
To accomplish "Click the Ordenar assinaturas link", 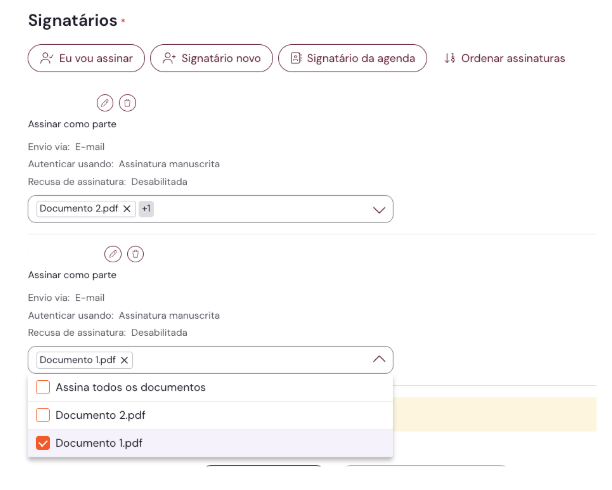I will click(505, 59).
